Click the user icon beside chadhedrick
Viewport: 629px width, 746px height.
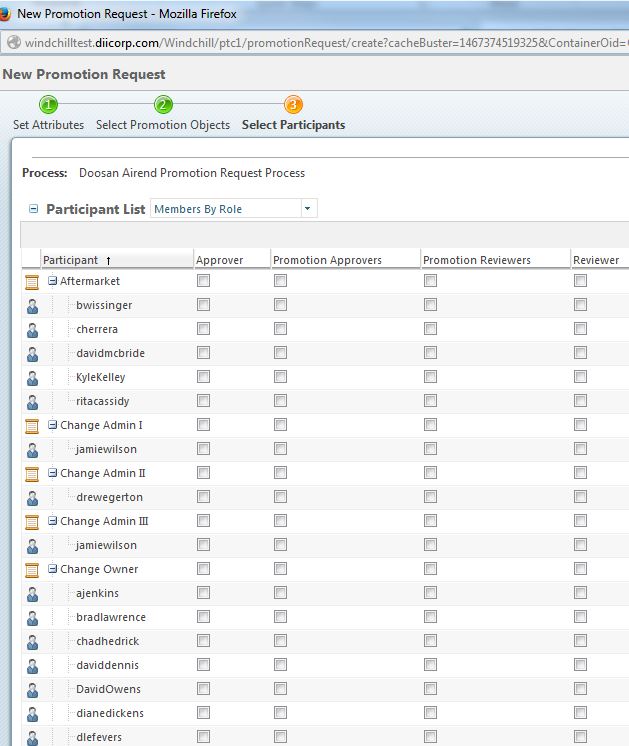click(x=32, y=642)
